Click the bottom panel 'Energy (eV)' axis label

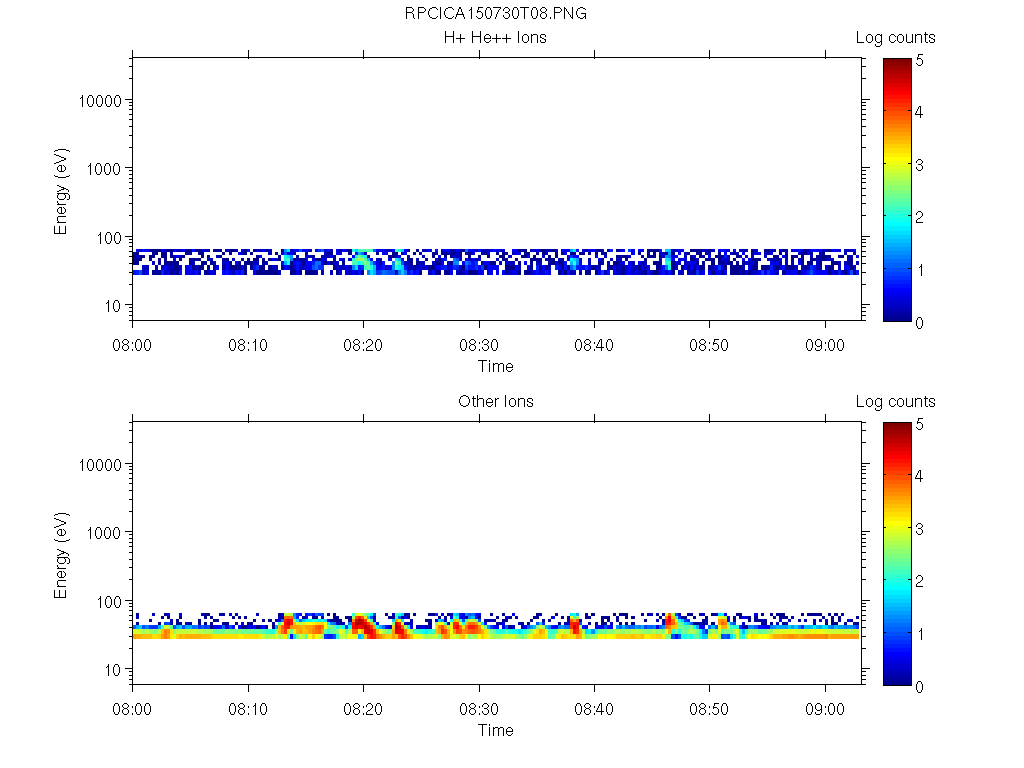pos(61,555)
